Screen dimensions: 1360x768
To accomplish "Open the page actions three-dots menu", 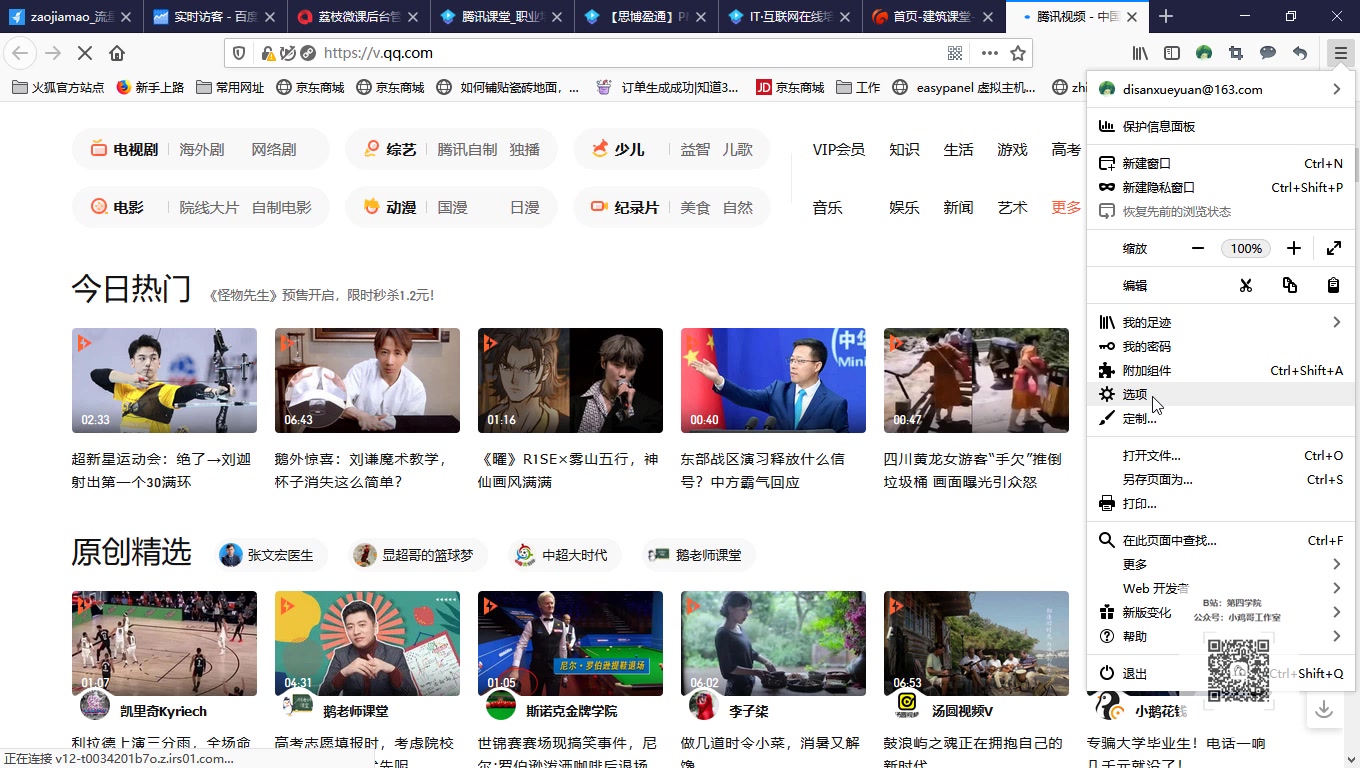I will tap(989, 53).
